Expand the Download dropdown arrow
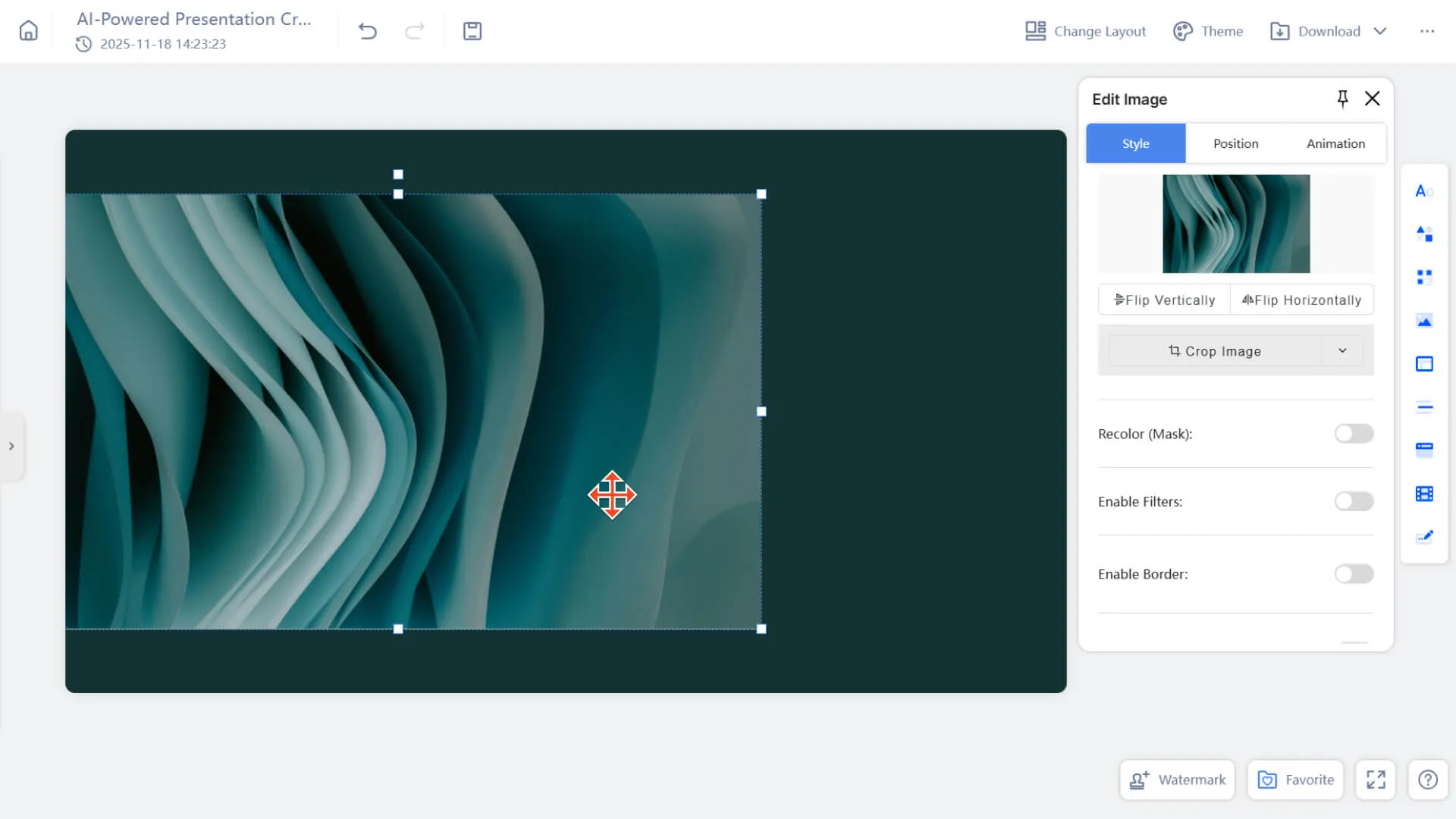This screenshot has width=1456, height=819. [1380, 31]
